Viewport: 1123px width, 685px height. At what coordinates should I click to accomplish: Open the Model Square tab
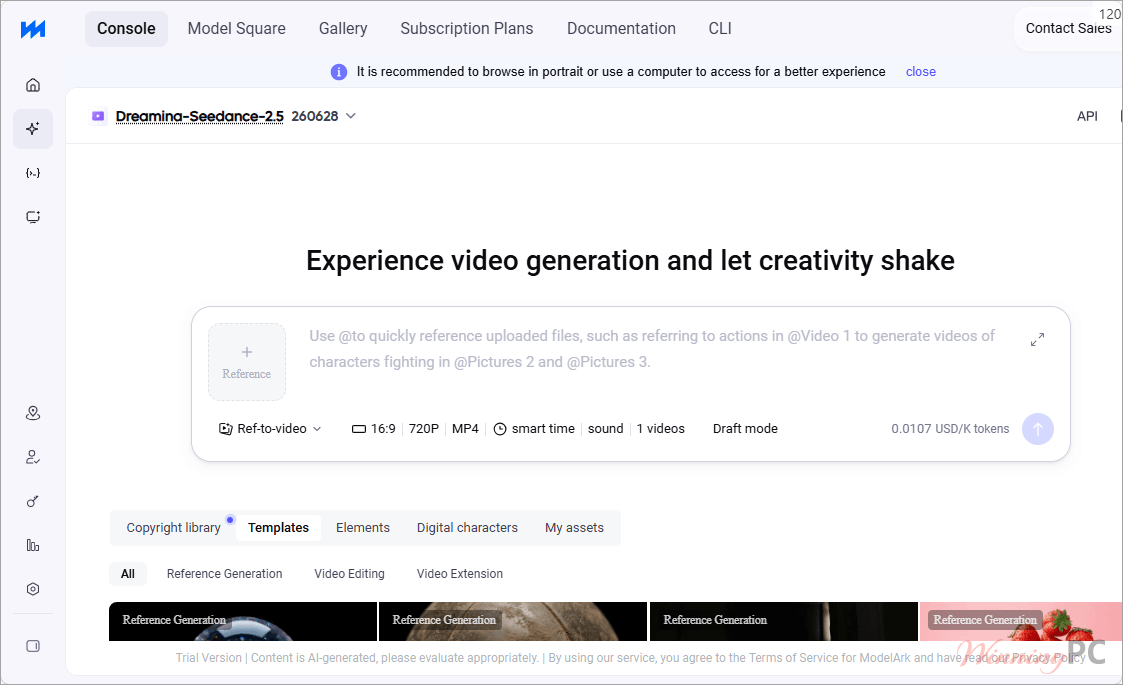236,29
